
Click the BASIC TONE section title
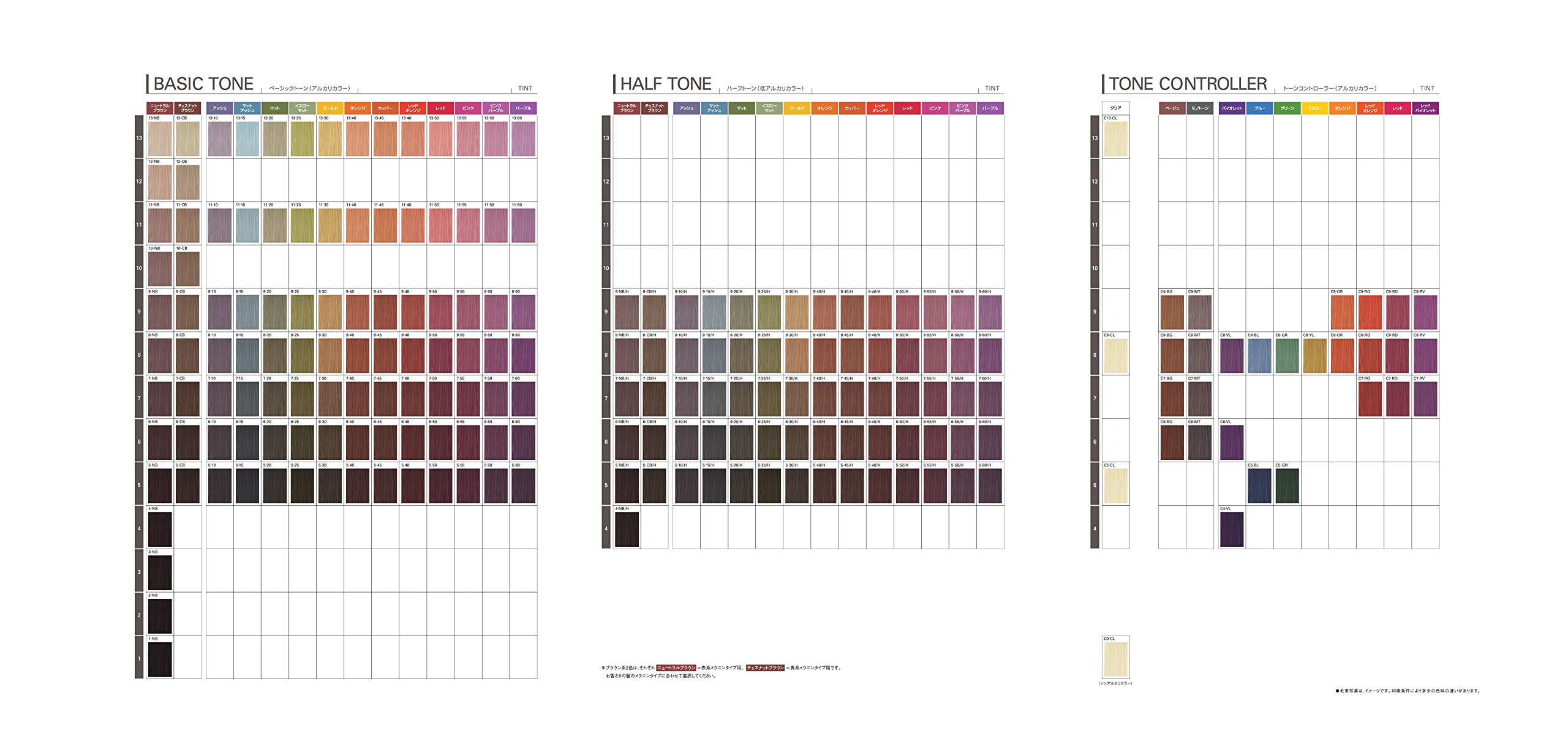(x=203, y=84)
